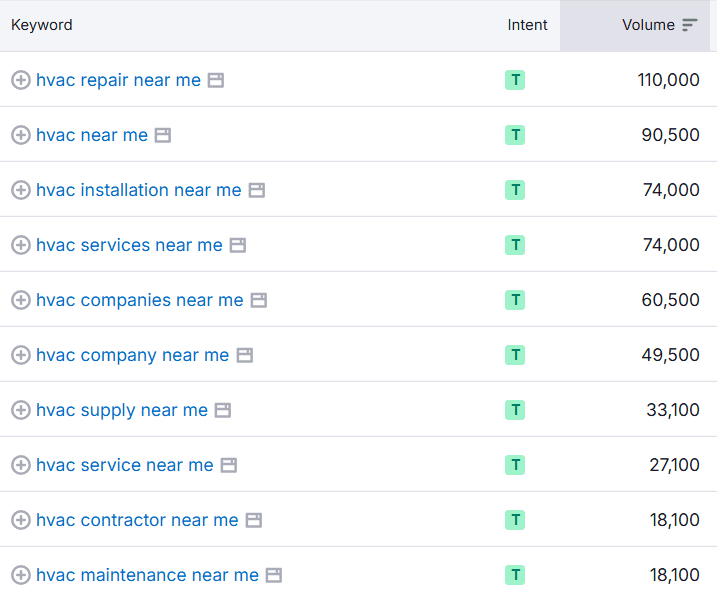Open the 'hvac installation near me' keyword link

click(139, 190)
